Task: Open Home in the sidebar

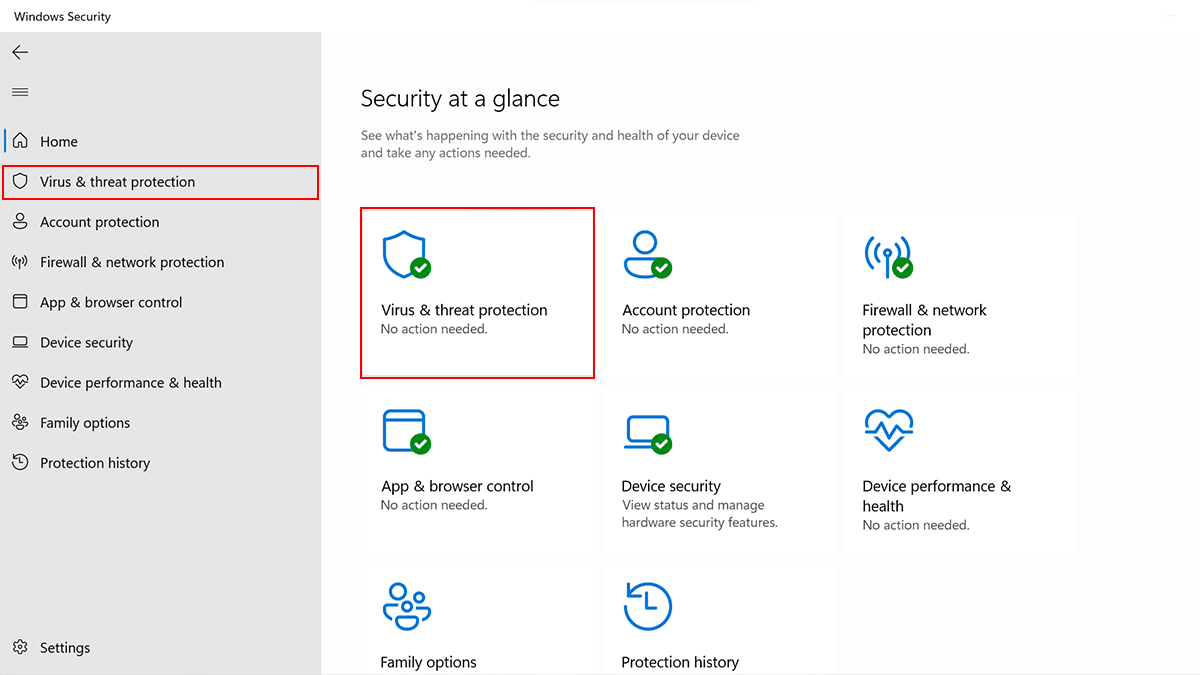Action: coord(59,142)
